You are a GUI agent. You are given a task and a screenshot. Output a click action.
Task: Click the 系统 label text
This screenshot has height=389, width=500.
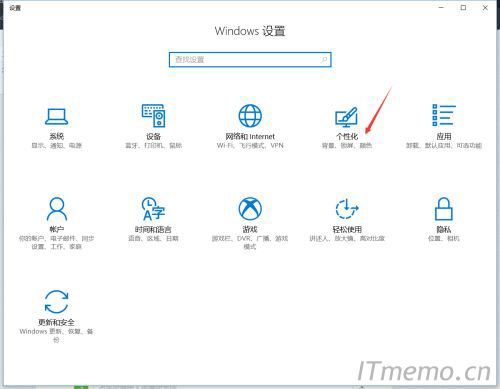pyautogui.click(x=57, y=136)
